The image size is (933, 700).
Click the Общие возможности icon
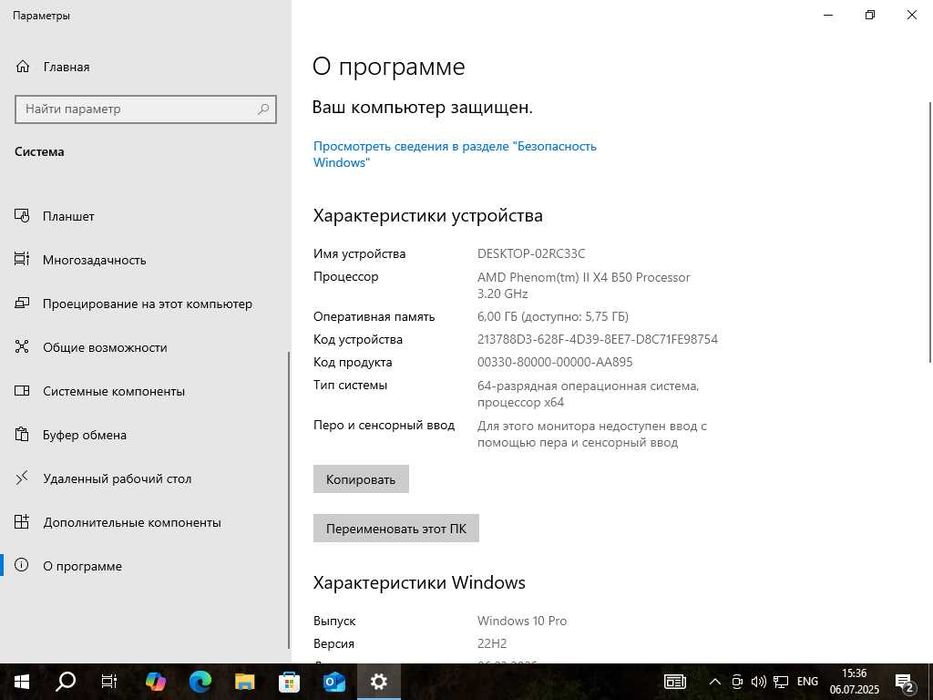pos(21,346)
